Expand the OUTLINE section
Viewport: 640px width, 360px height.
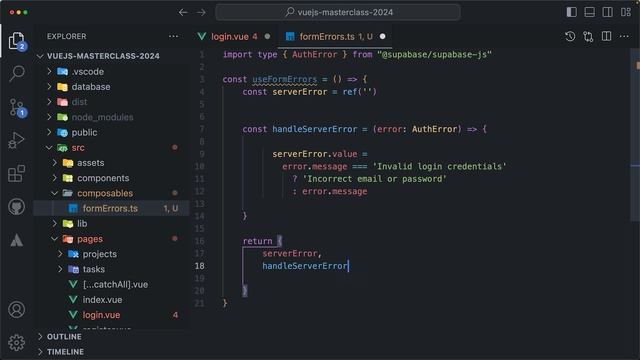pyautogui.click(x=64, y=337)
